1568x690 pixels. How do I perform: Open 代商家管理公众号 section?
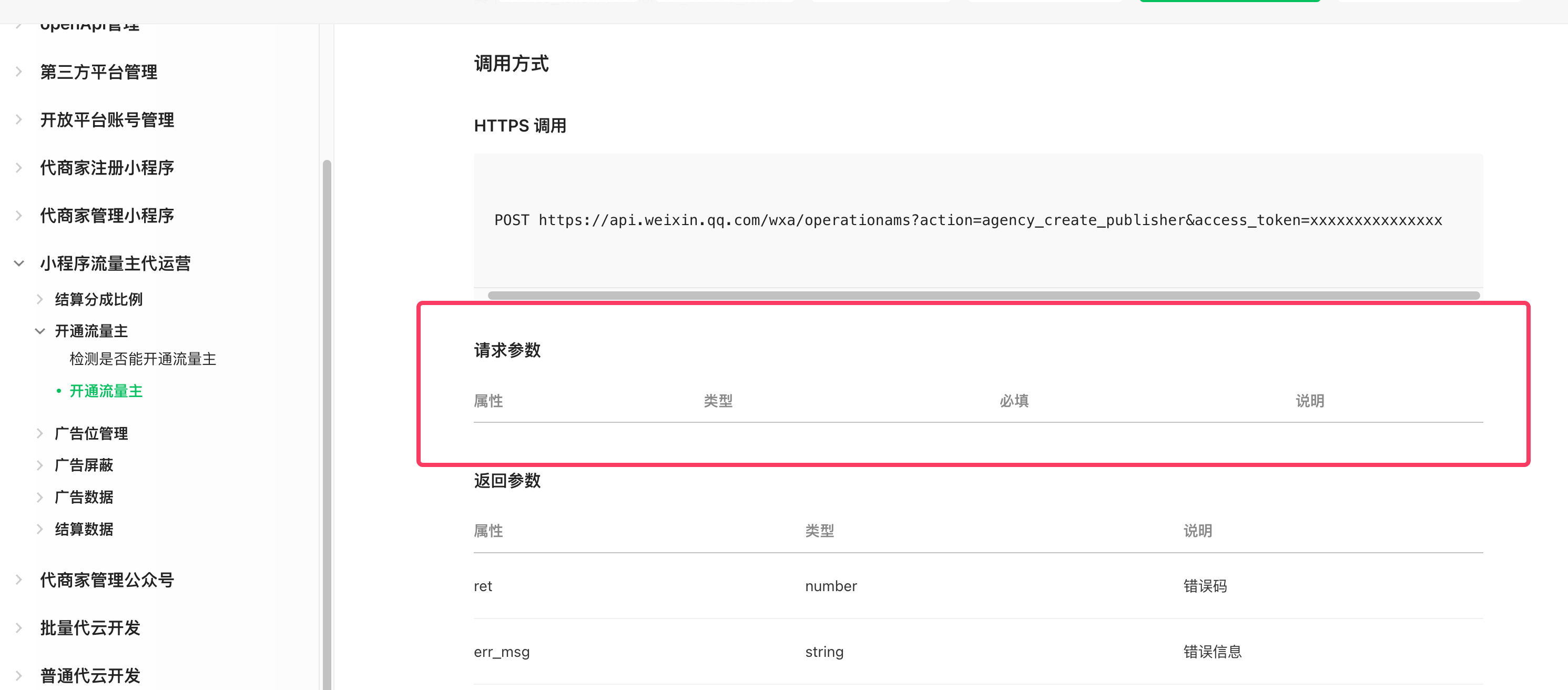[107, 580]
